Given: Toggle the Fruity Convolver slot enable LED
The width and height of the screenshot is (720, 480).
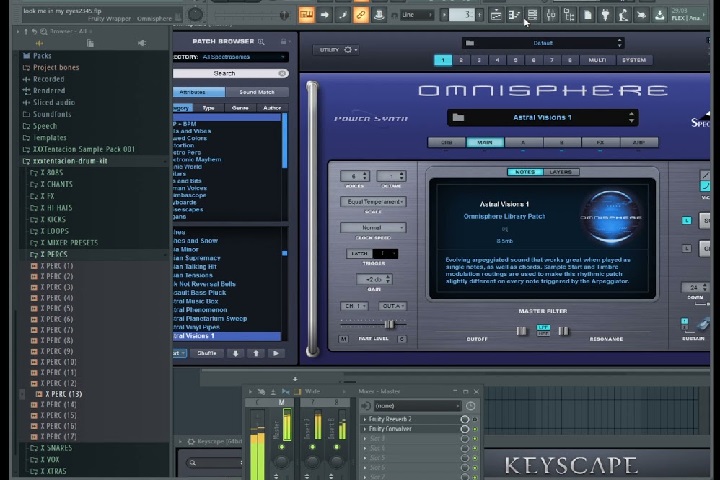Looking at the screenshot, I should click(475, 429).
